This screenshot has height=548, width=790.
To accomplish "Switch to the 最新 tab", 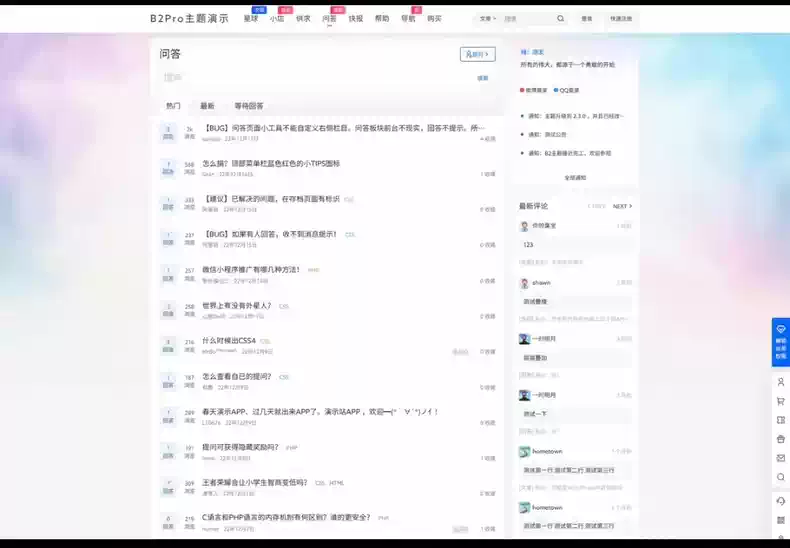I will click(207, 106).
